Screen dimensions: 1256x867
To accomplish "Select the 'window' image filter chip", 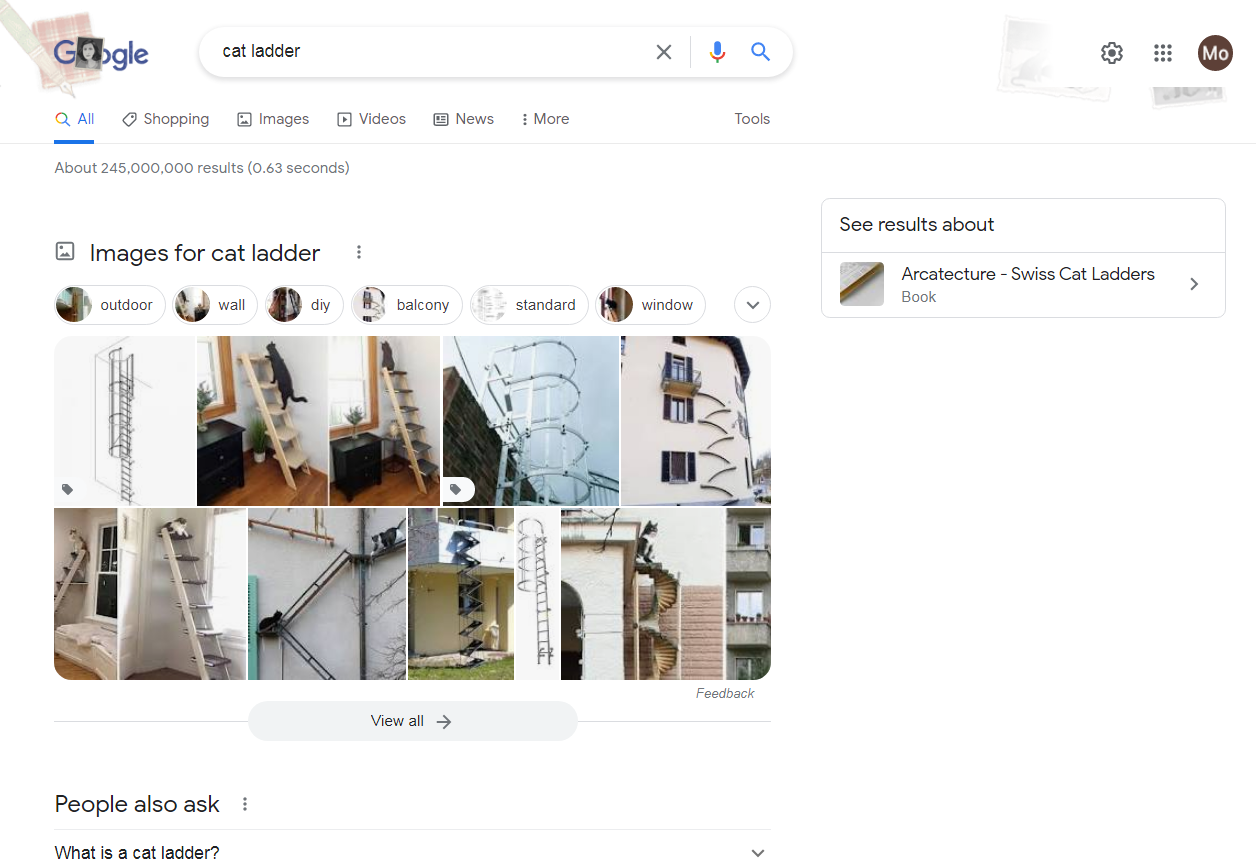I will pos(651,305).
